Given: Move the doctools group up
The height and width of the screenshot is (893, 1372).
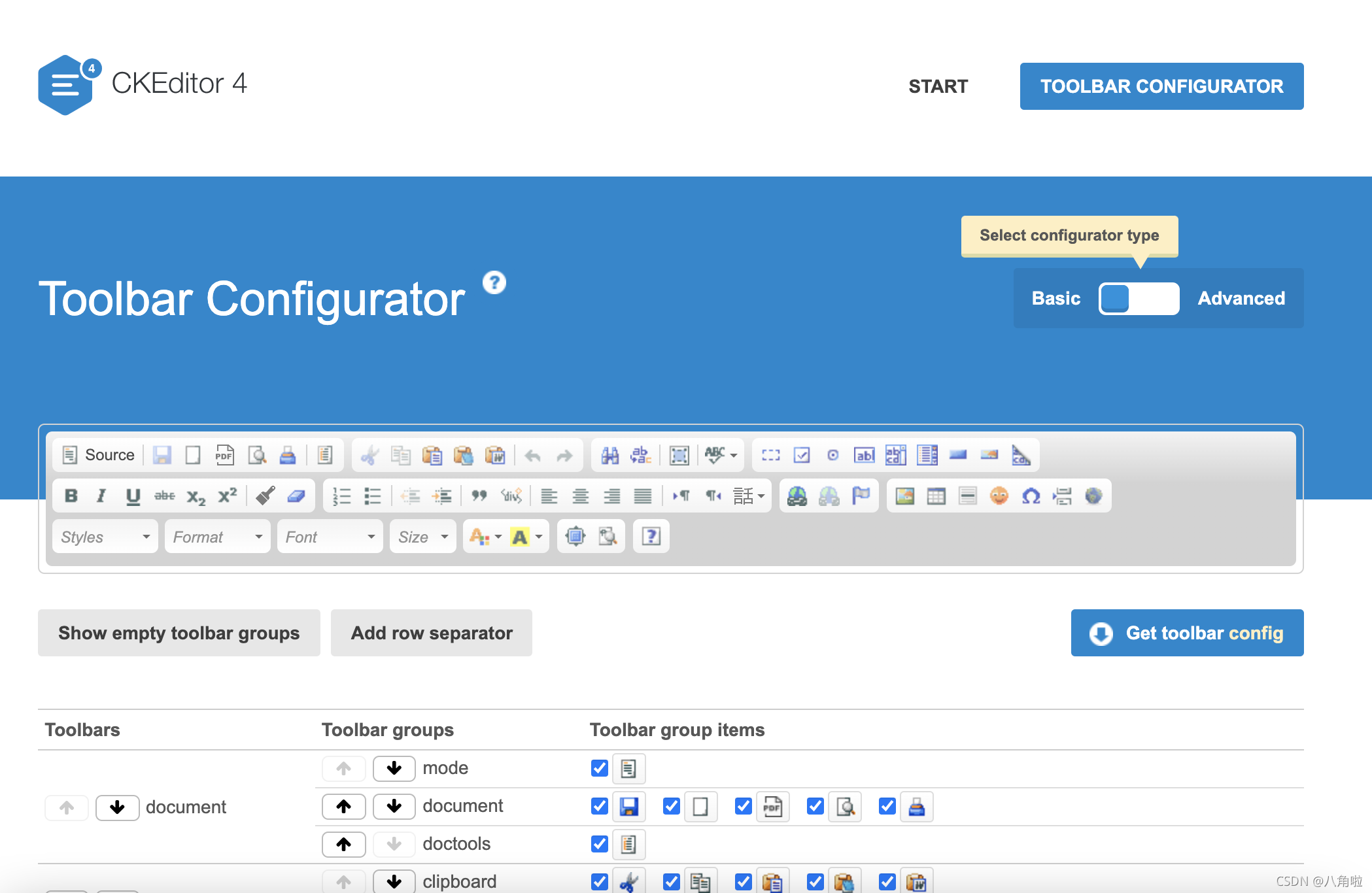Looking at the screenshot, I should (343, 844).
